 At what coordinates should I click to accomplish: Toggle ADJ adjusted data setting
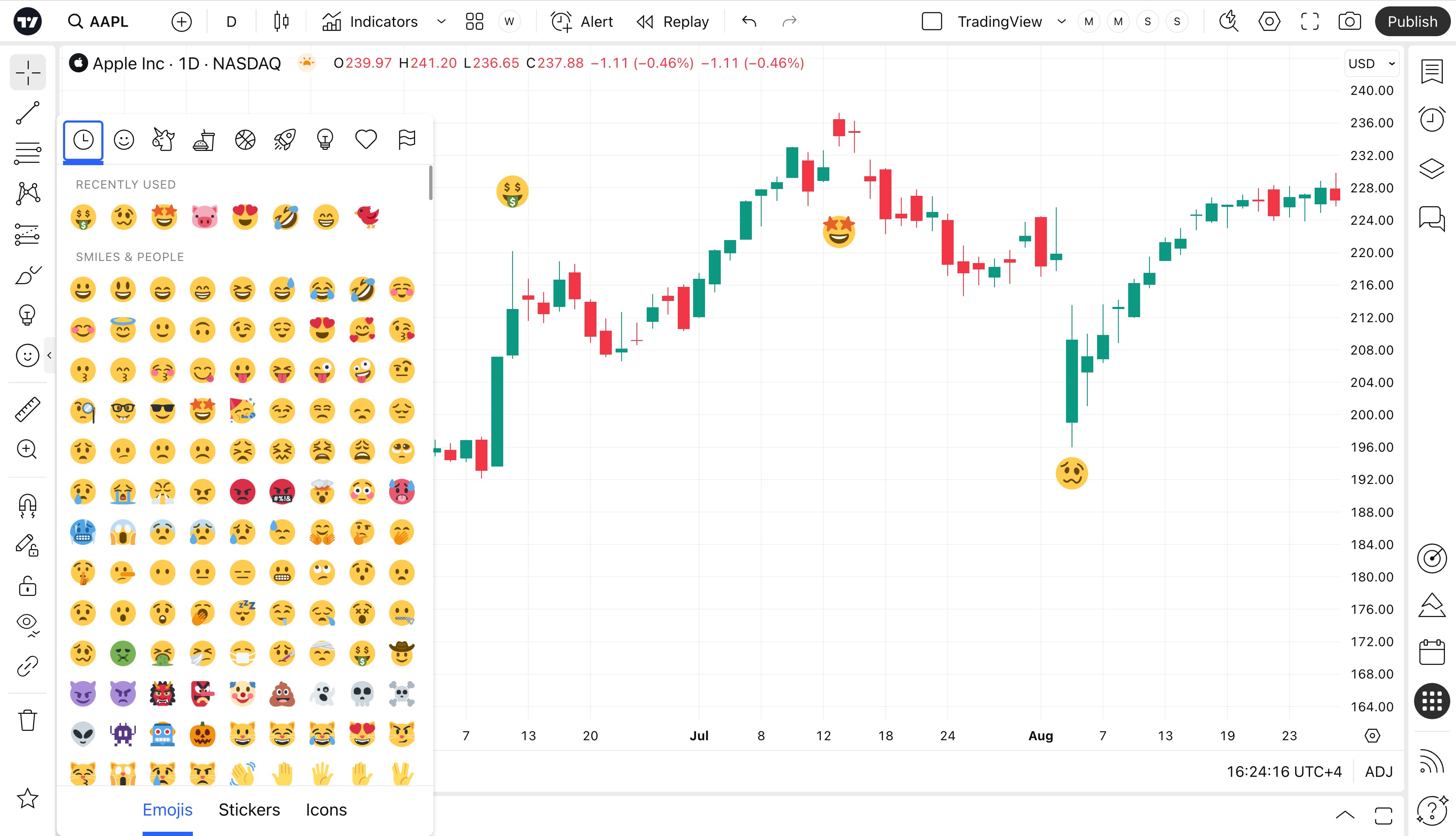[x=1379, y=772]
